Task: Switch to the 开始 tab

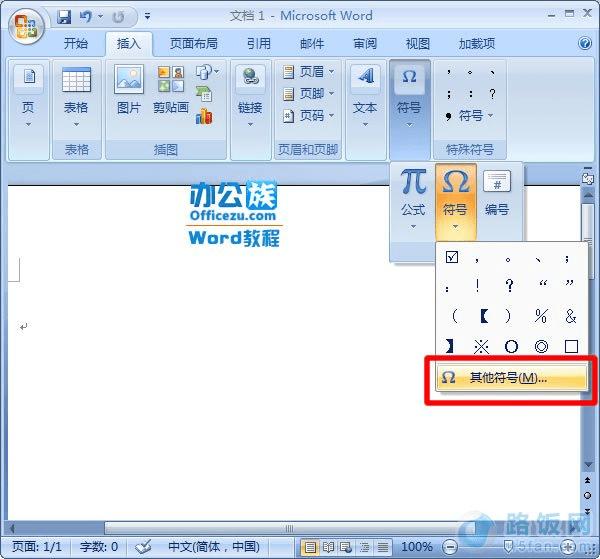Action: pyautogui.click(x=75, y=44)
